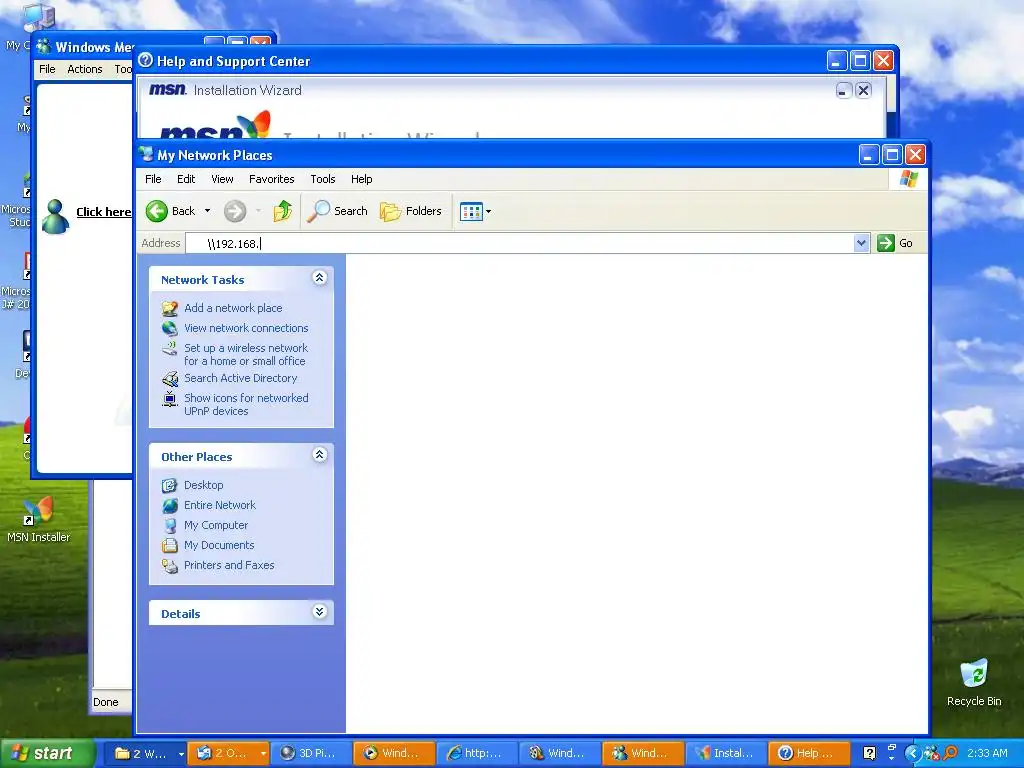
Task: Open the http:... Internet Explorer taskbar button
Action: tap(476, 753)
